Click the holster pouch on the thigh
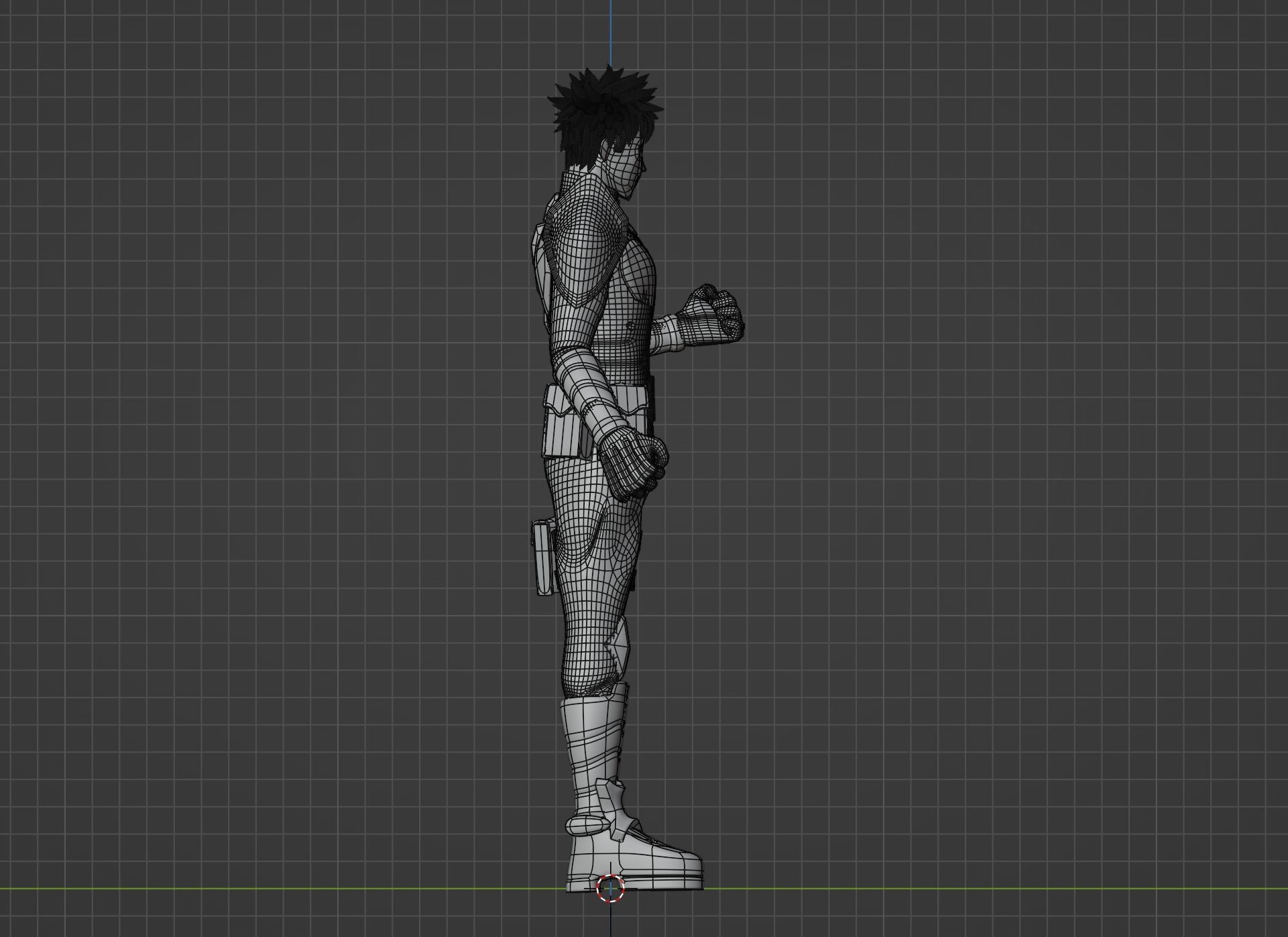The height and width of the screenshot is (937, 1288). [x=544, y=557]
